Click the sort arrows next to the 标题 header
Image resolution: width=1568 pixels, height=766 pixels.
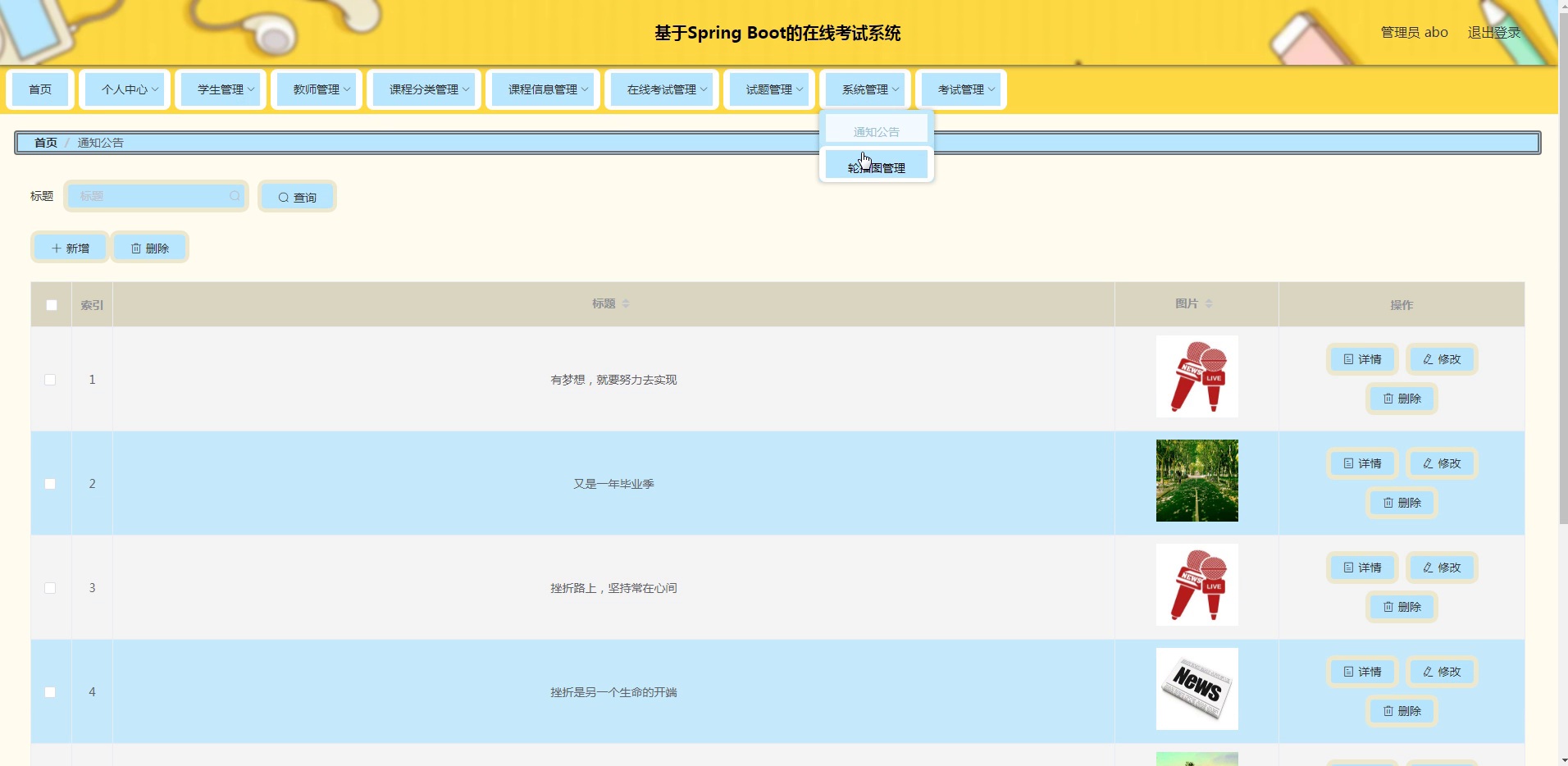[626, 303]
